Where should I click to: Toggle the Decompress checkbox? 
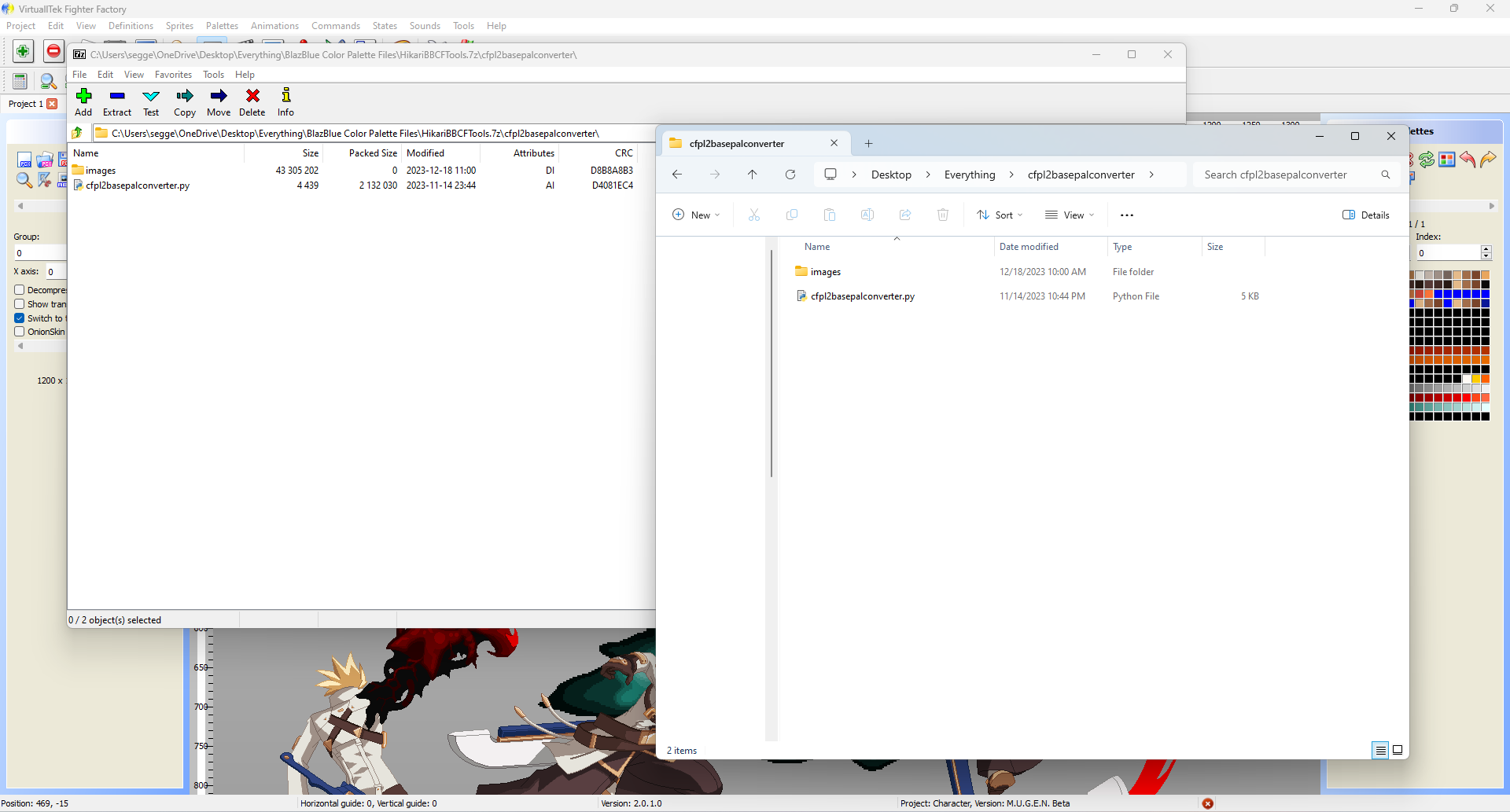[20, 290]
